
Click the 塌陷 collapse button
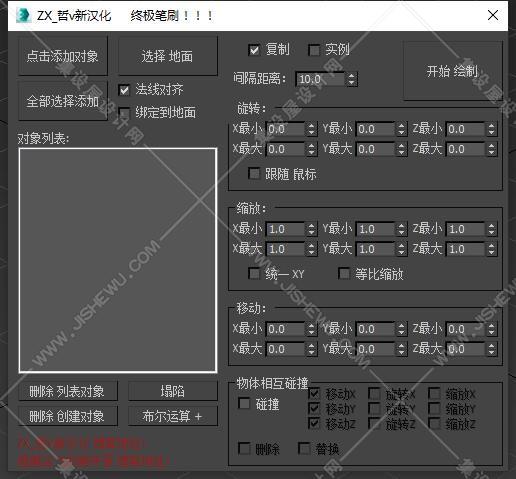pos(173,391)
